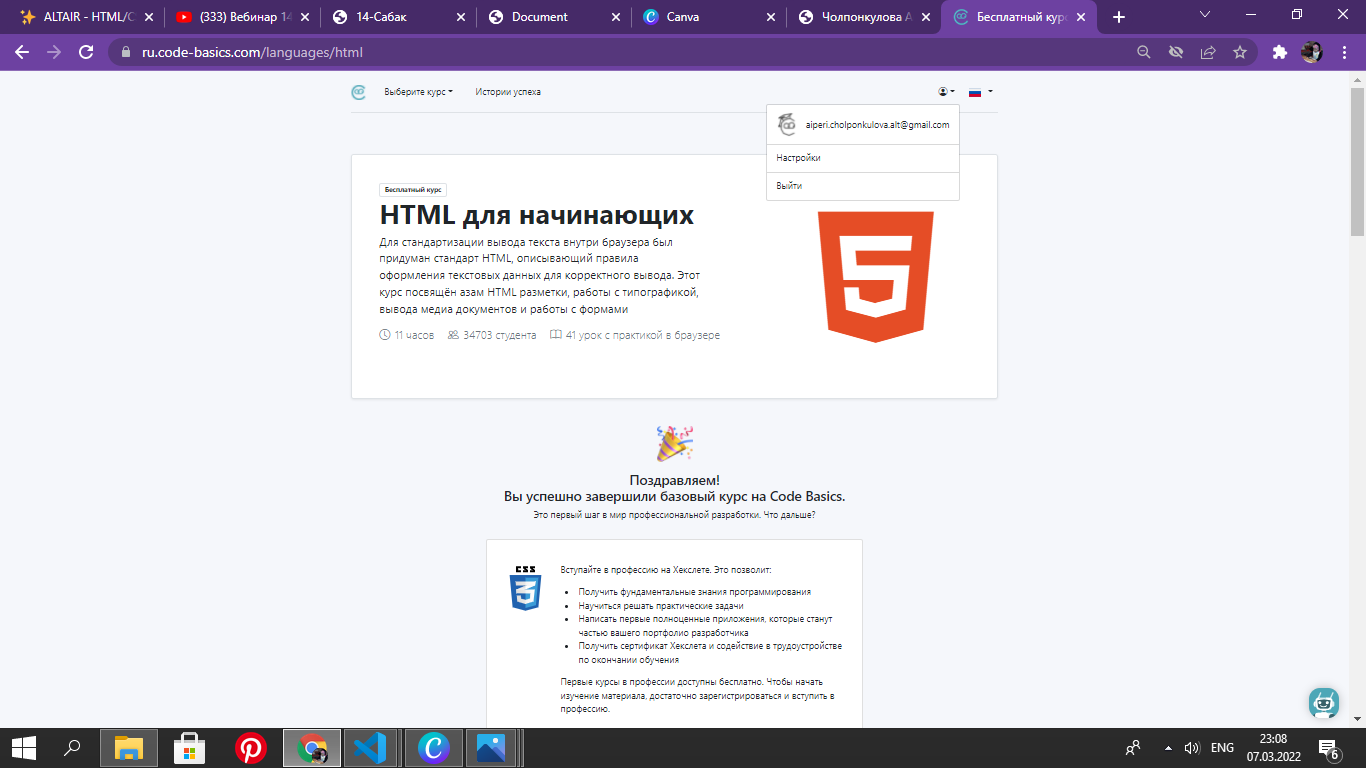Click the aiperi.cholponkulova.alt@gmail.com account entry
The height and width of the screenshot is (768, 1366).
tap(863, 125)
